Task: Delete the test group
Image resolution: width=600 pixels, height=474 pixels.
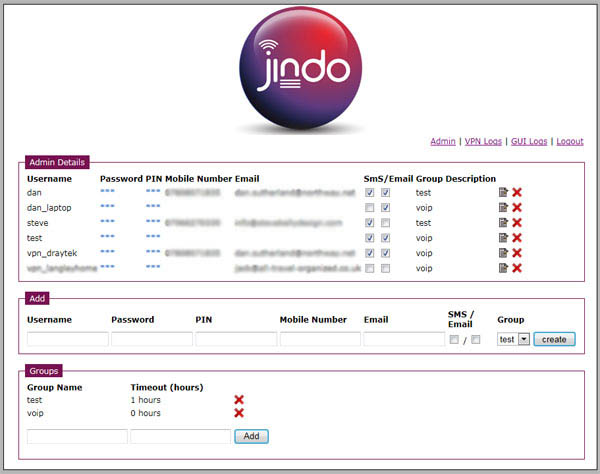Action: (239, 400)
